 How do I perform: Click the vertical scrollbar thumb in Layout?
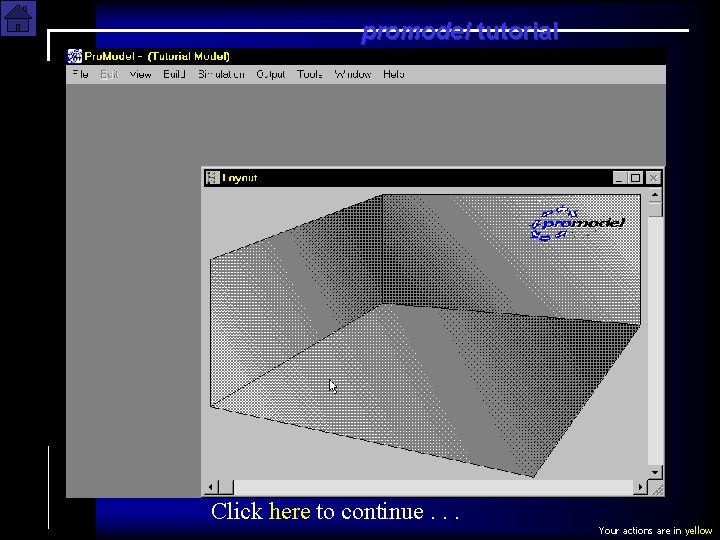pos(655,210)
